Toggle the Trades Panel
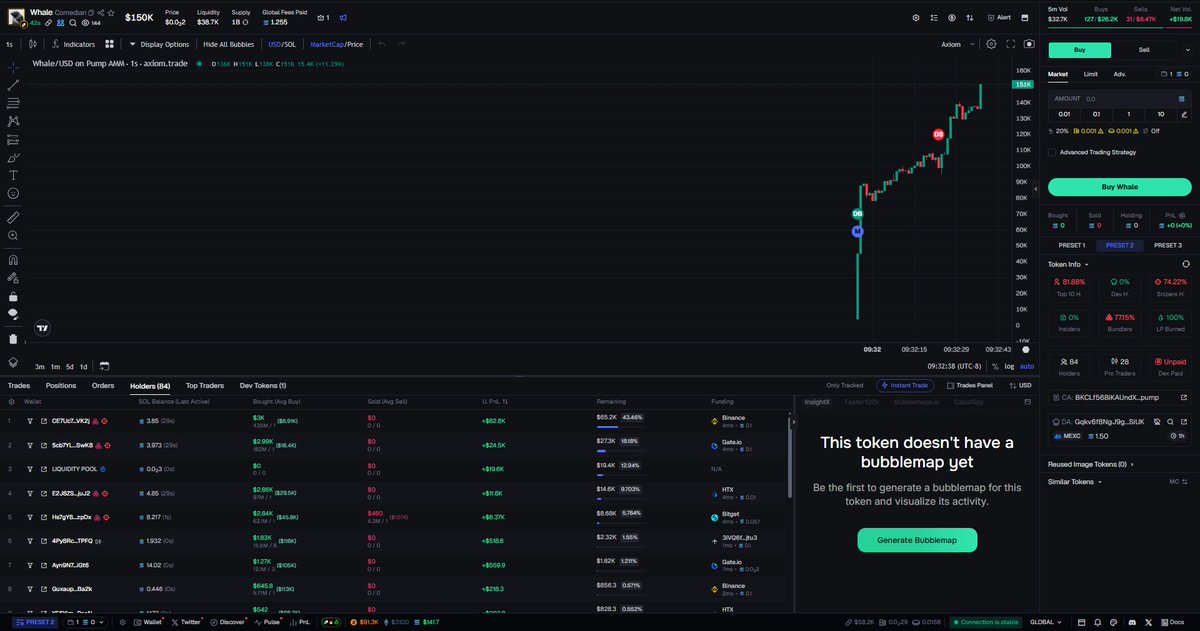Viewport: 1200px width, 631px height. 969,385
